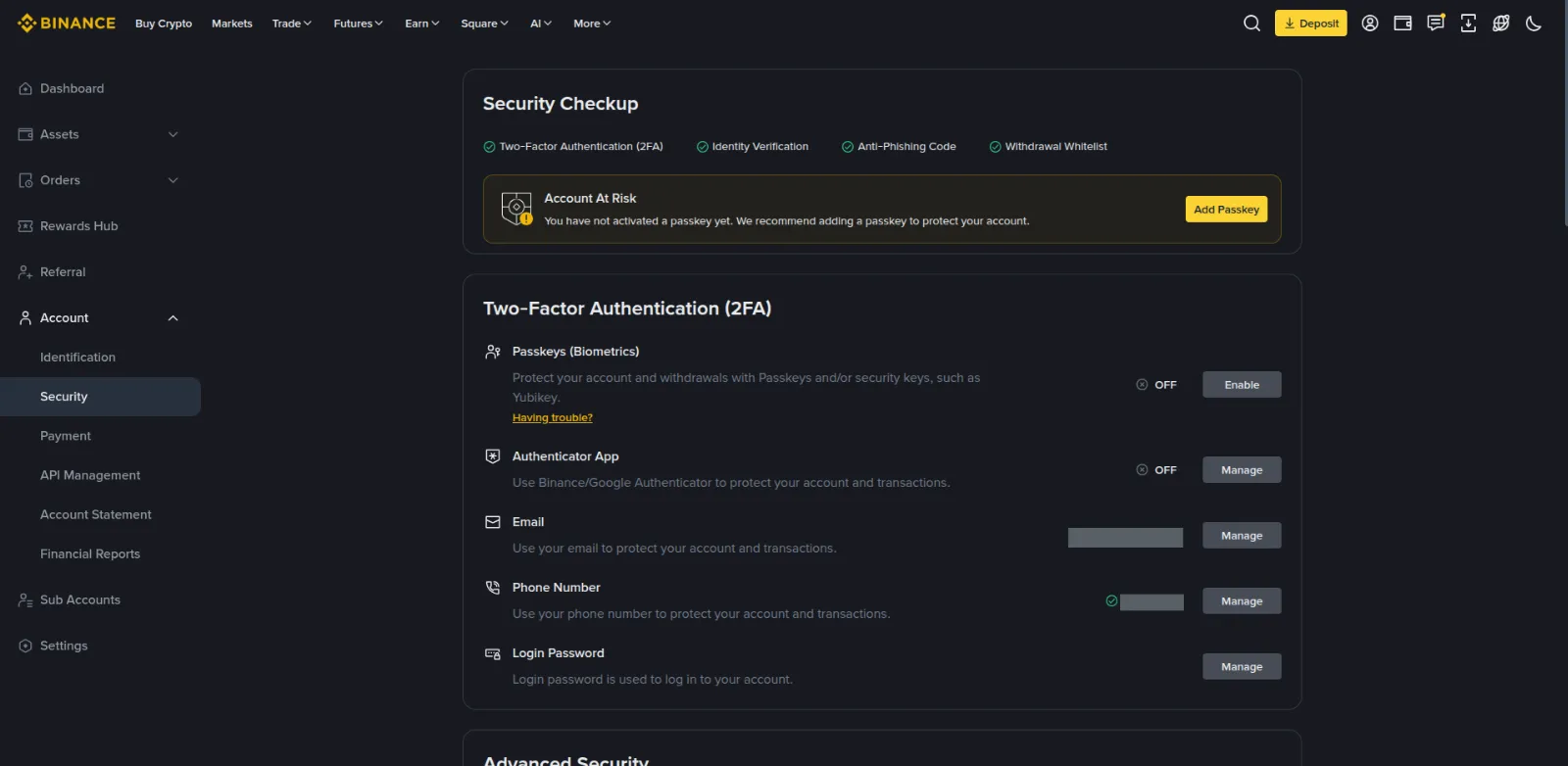The height and width of the screenshot is (766, 1568).
Task: Manage the Authenticator App
Action: coord(1242,470)
